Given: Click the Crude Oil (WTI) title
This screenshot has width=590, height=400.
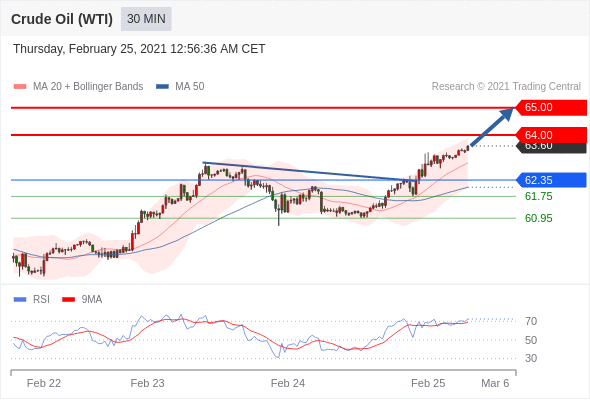Looking at the screenshot, I should [x=62, y=19].
